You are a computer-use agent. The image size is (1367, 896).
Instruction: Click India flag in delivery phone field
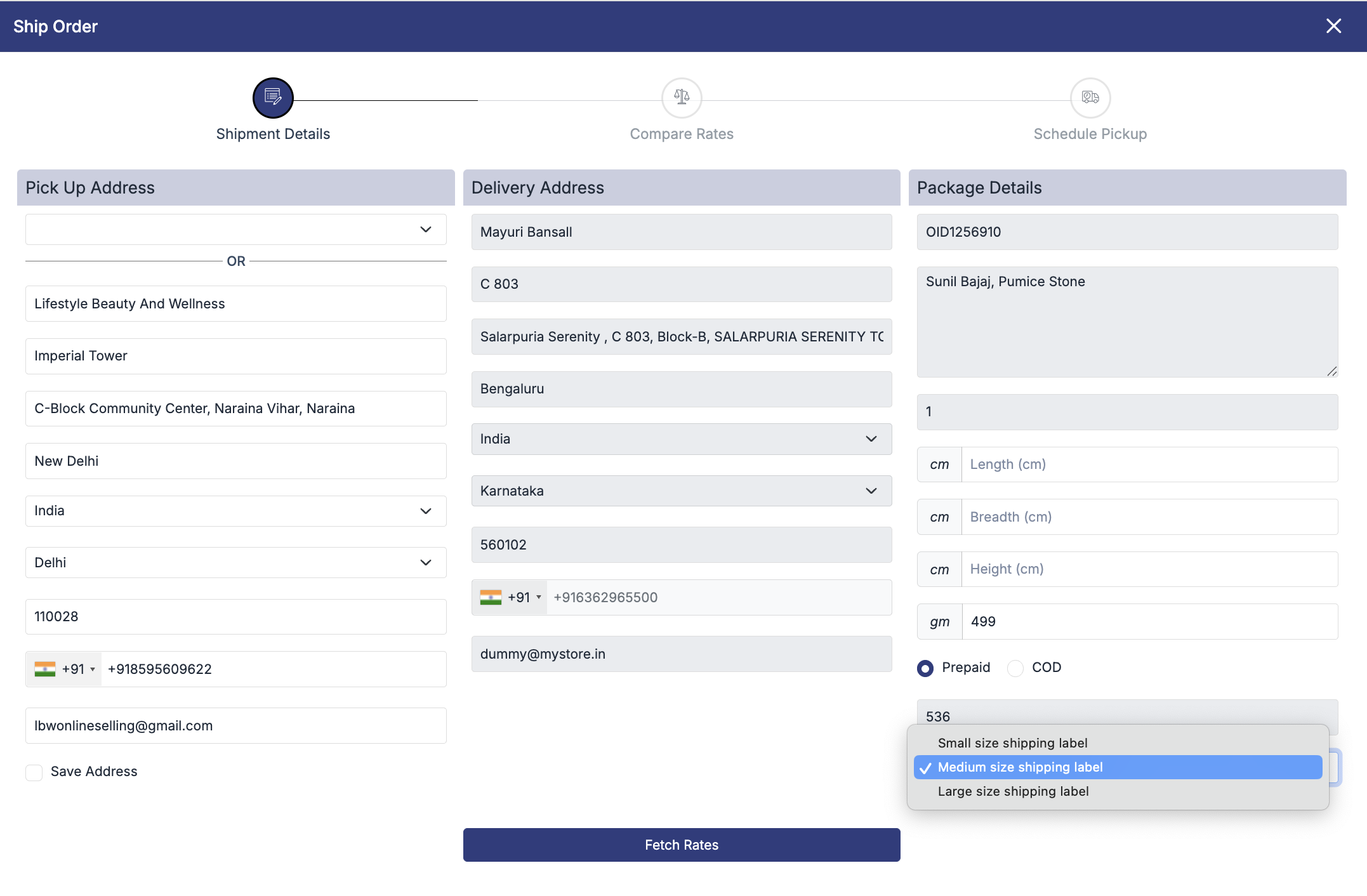click(491, 598)
